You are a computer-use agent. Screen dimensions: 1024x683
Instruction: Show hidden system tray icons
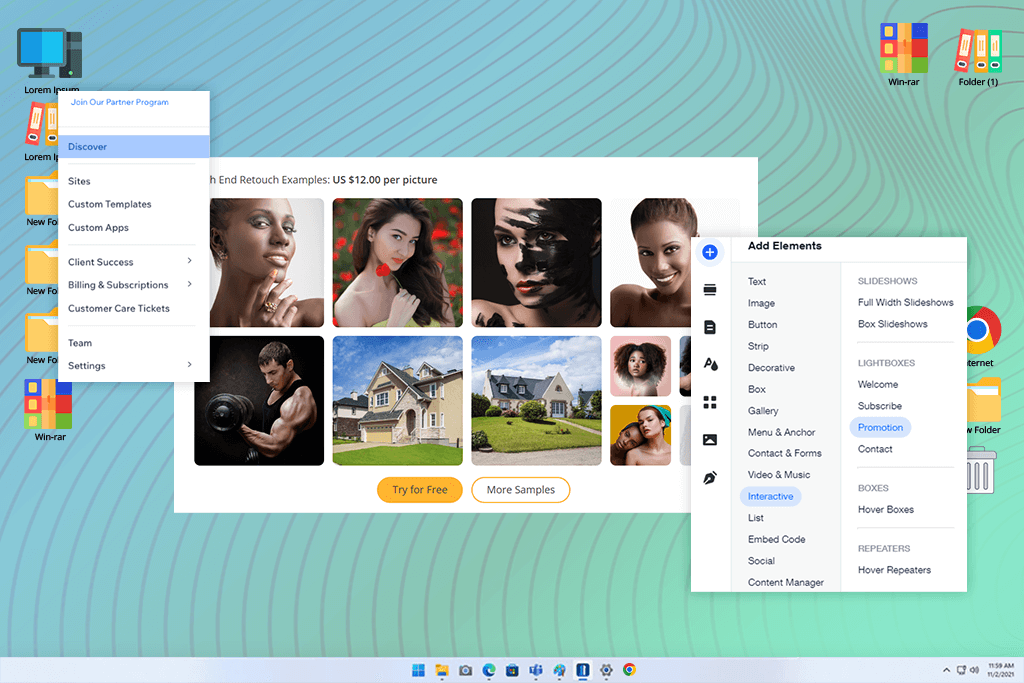tap(946, 670)
